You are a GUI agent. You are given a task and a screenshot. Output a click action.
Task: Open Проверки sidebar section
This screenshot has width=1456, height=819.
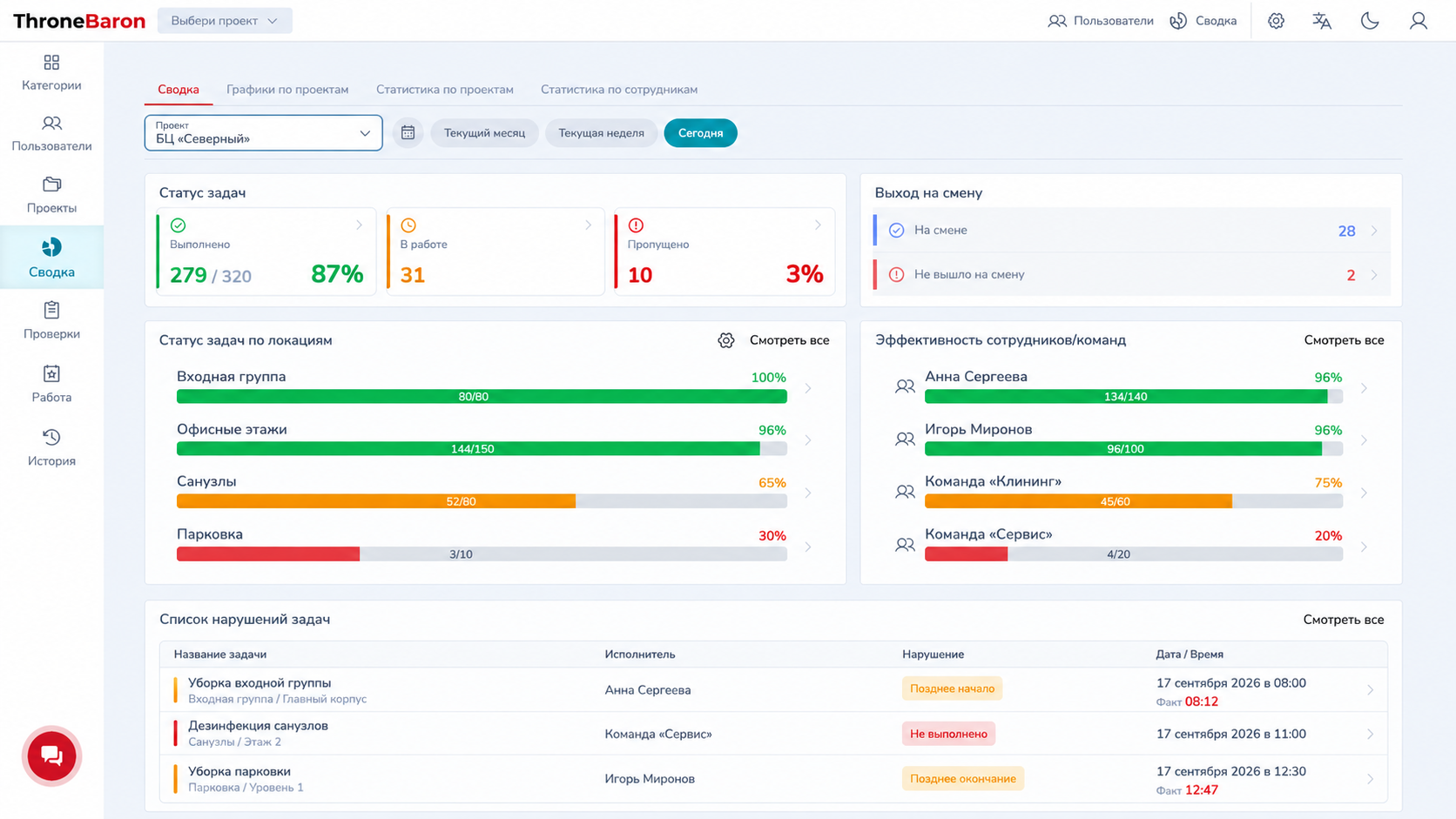pos(51,320)
